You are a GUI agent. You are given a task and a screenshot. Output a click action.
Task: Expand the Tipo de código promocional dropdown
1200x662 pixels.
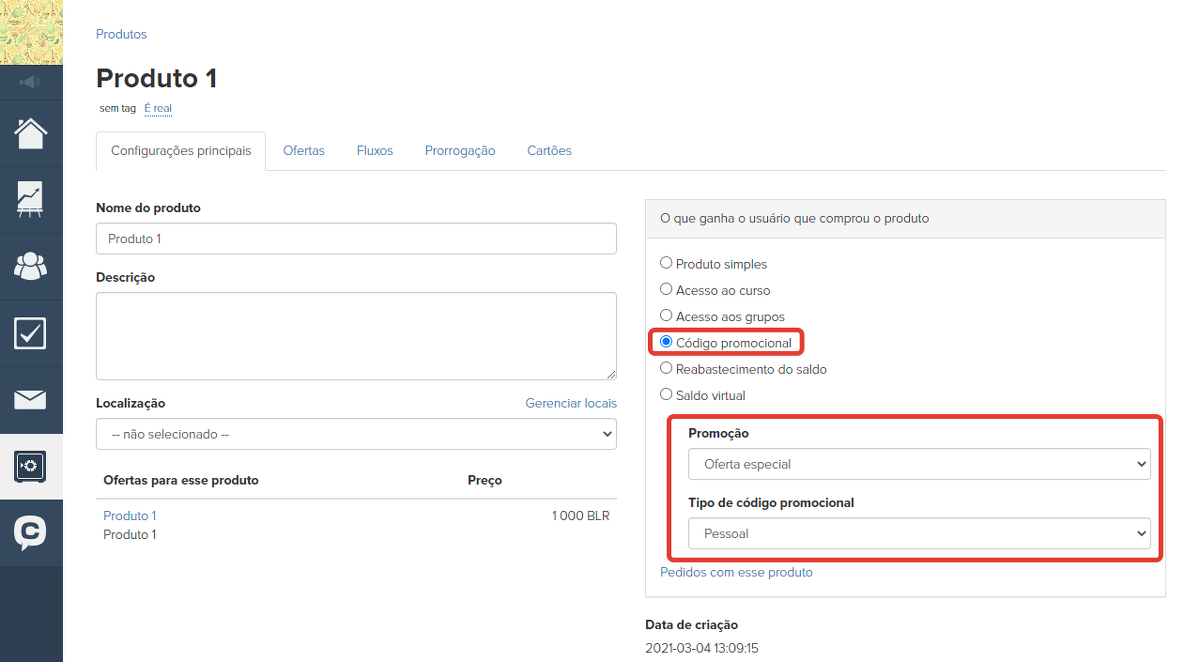tap(919, 534)
